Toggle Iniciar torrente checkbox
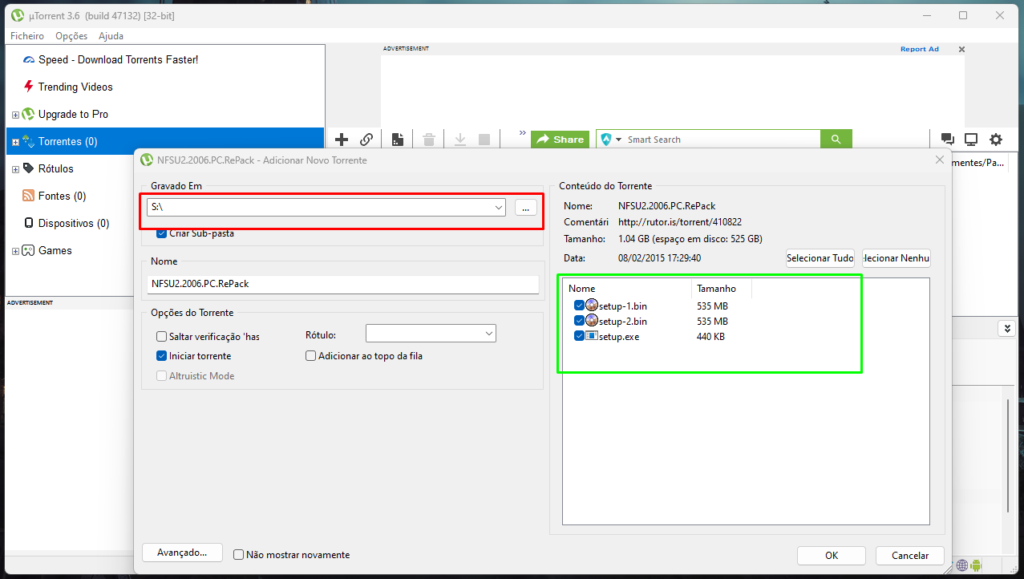Screen dimensions: 1024x579 click(161, 356)
